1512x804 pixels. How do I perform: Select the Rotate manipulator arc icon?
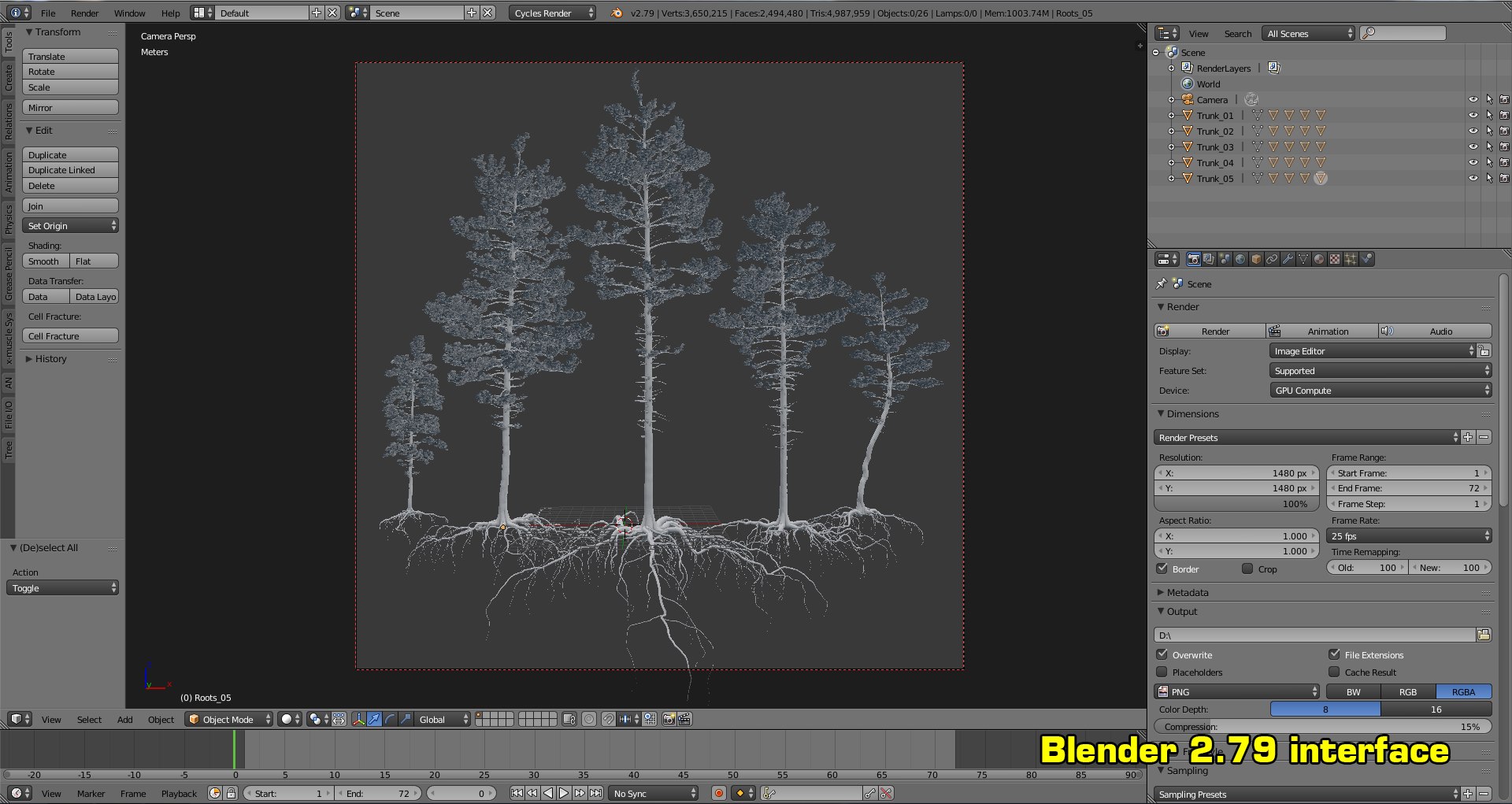[390, 719]
